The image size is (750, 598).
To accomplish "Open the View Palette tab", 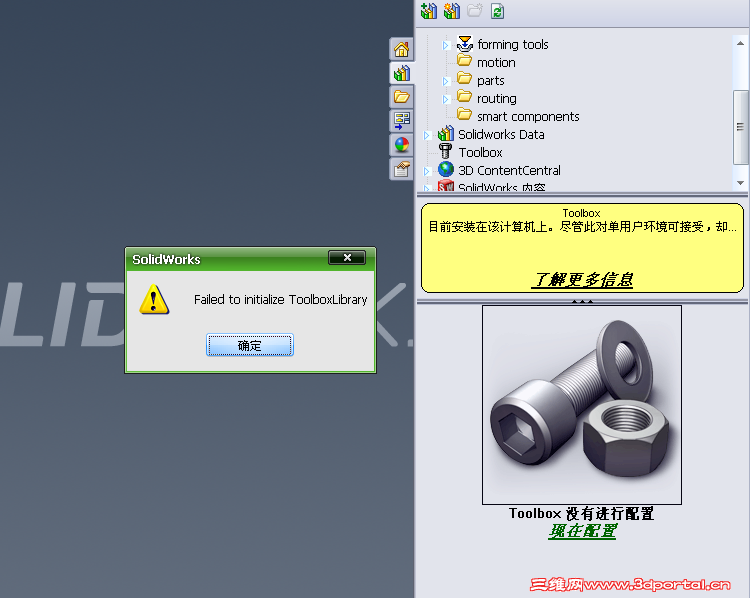I will [x=401, y=121].
